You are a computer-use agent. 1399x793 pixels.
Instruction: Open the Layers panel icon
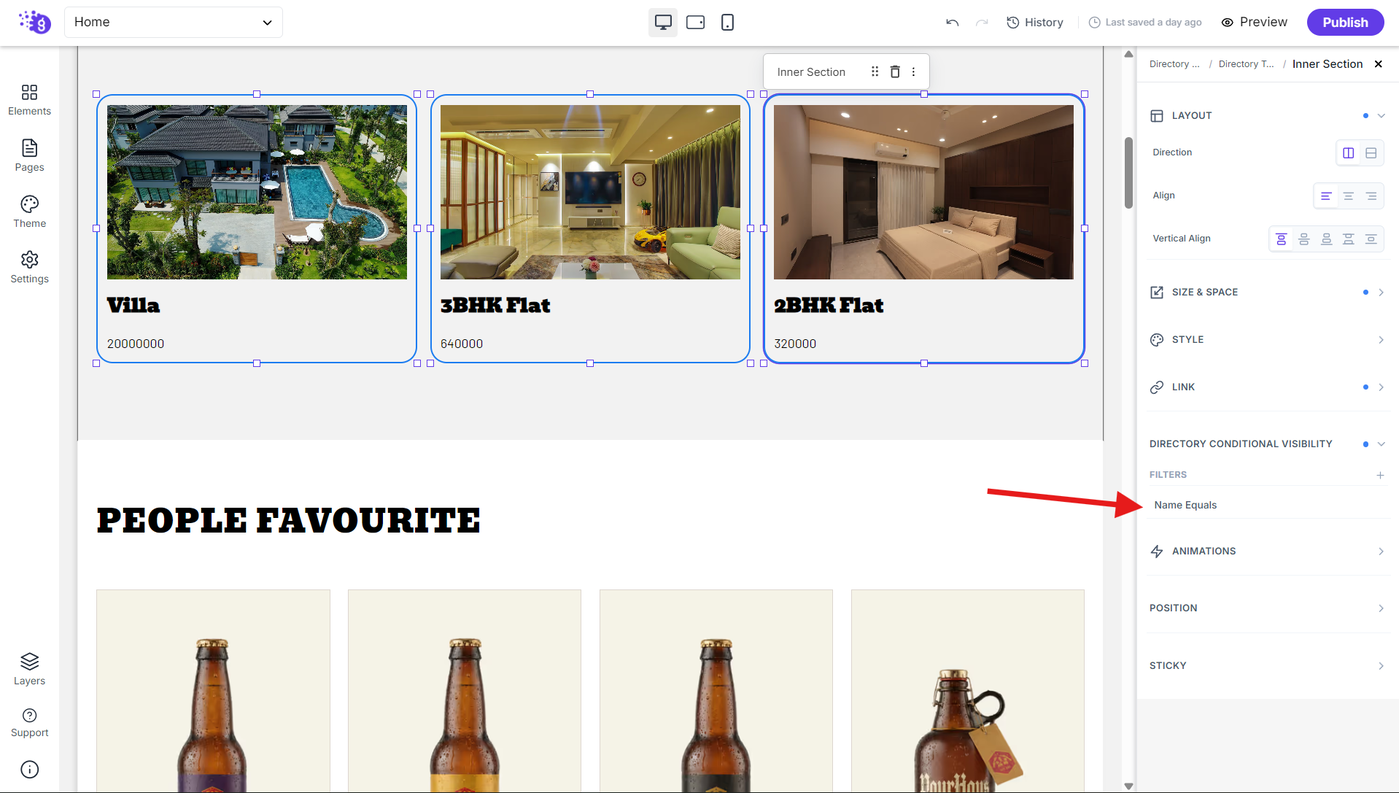tap(29, 669)
